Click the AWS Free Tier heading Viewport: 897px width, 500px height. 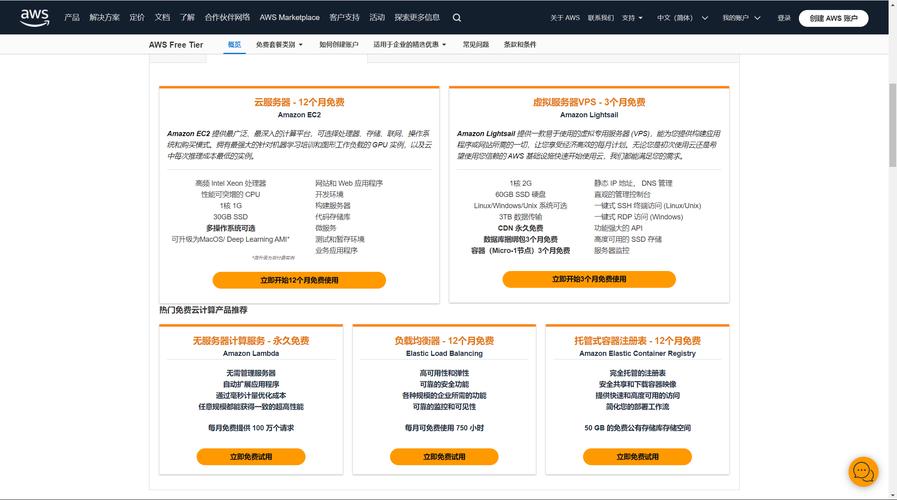pyautogui.click(x=176, y=45)
